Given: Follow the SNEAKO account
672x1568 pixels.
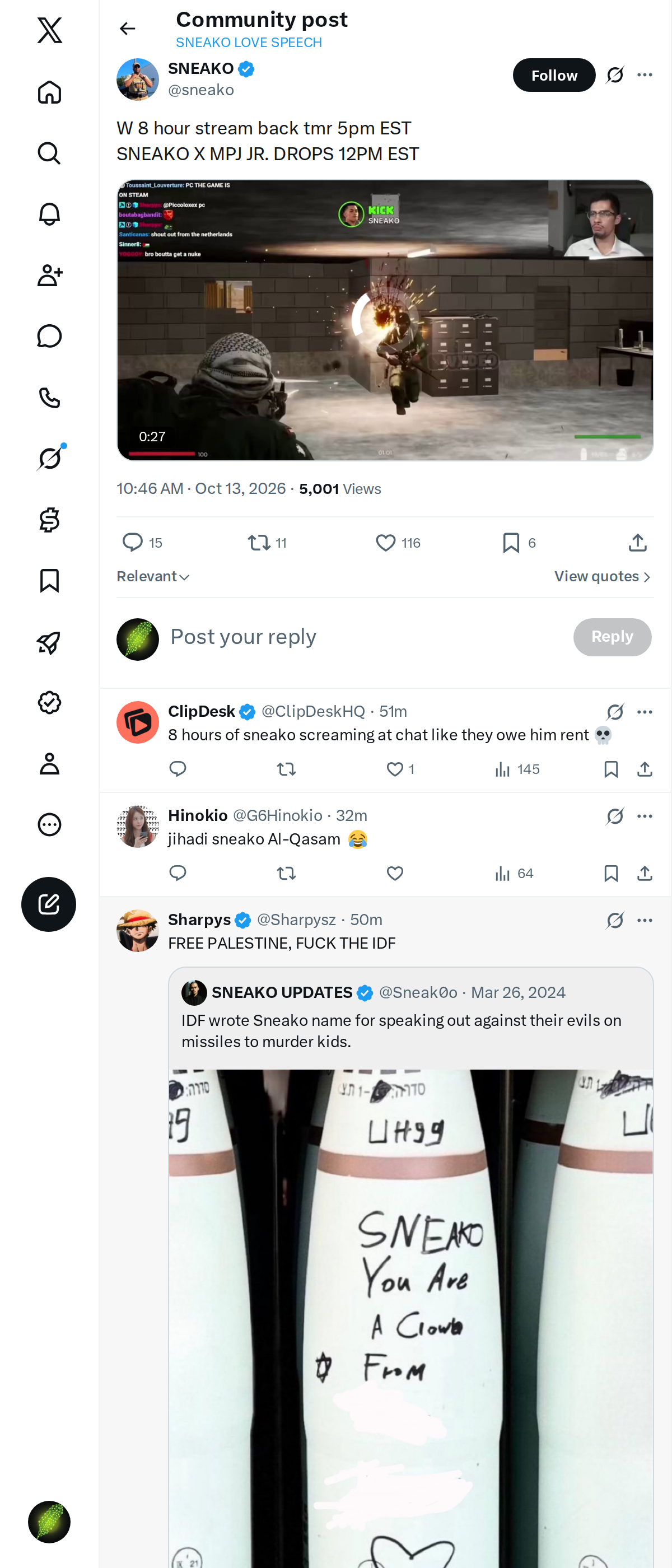Looking at the screenshot, I should click(554, 76).
